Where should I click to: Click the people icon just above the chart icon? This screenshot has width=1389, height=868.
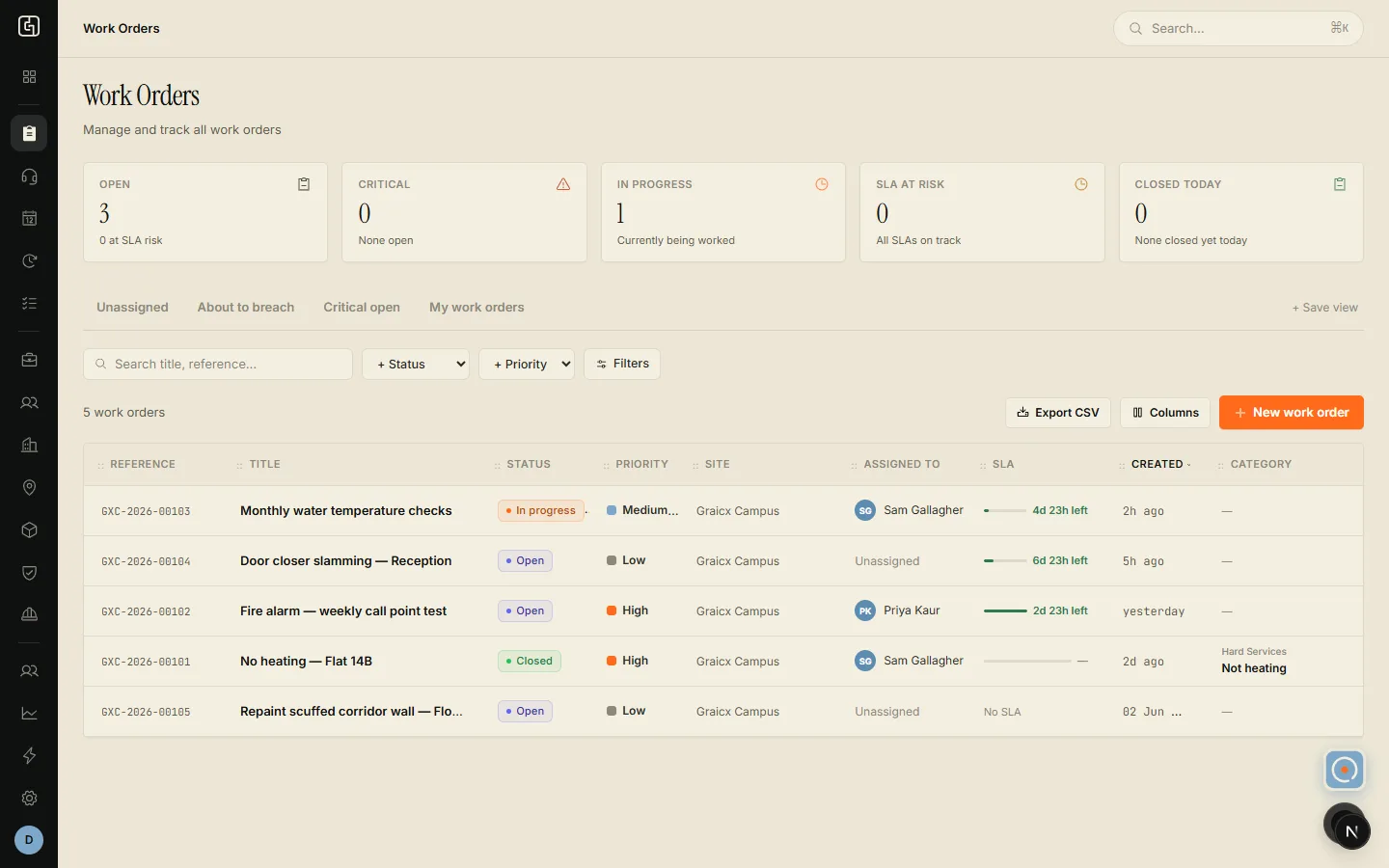point(29,670)
